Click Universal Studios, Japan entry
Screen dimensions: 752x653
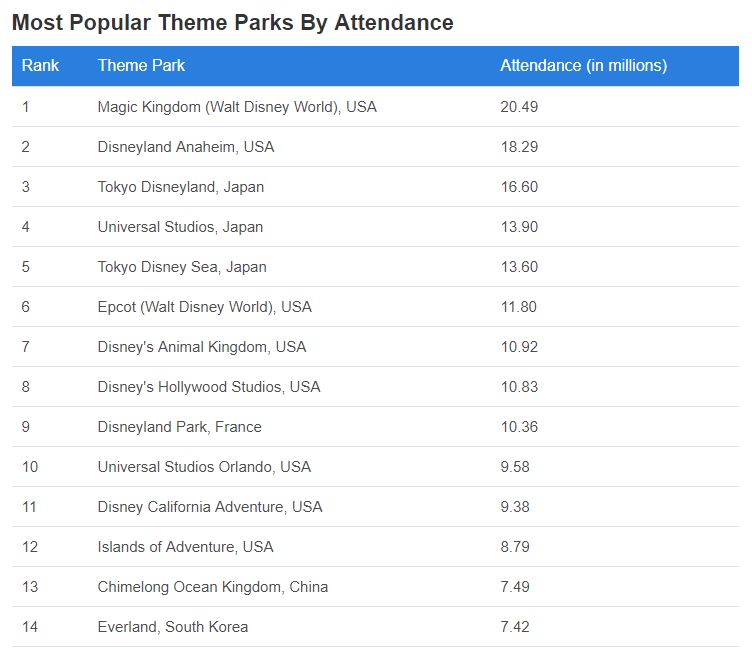tap(180, 227)
